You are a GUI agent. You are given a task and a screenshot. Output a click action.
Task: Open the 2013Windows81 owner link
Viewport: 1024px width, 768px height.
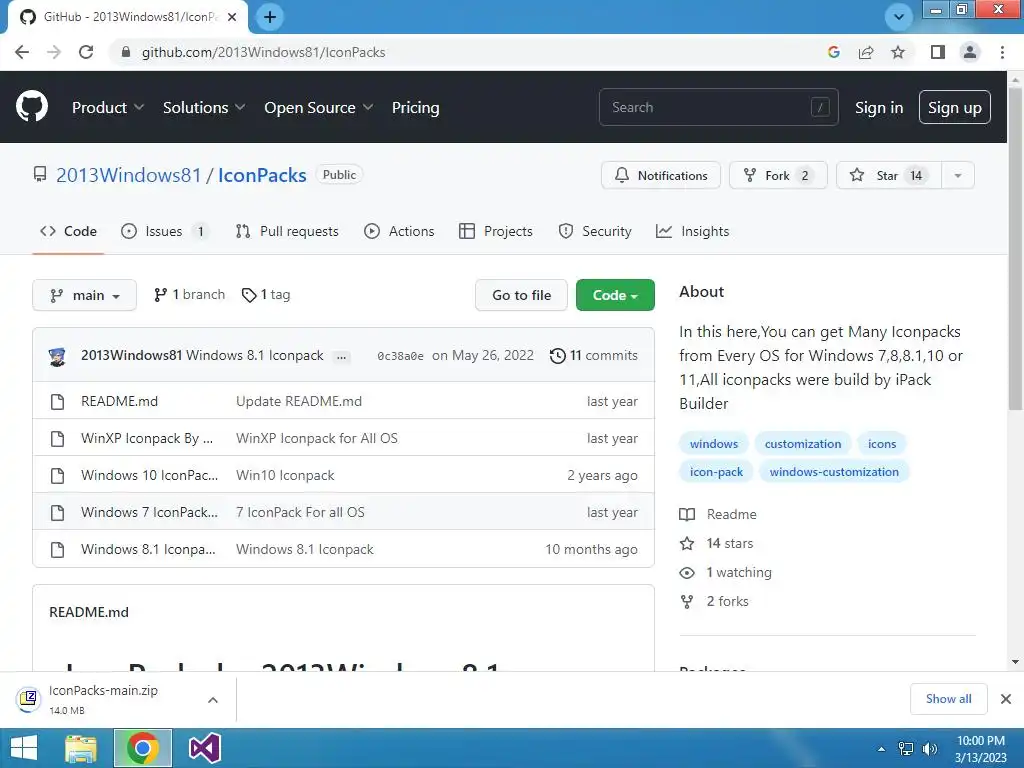pos(129,175)
